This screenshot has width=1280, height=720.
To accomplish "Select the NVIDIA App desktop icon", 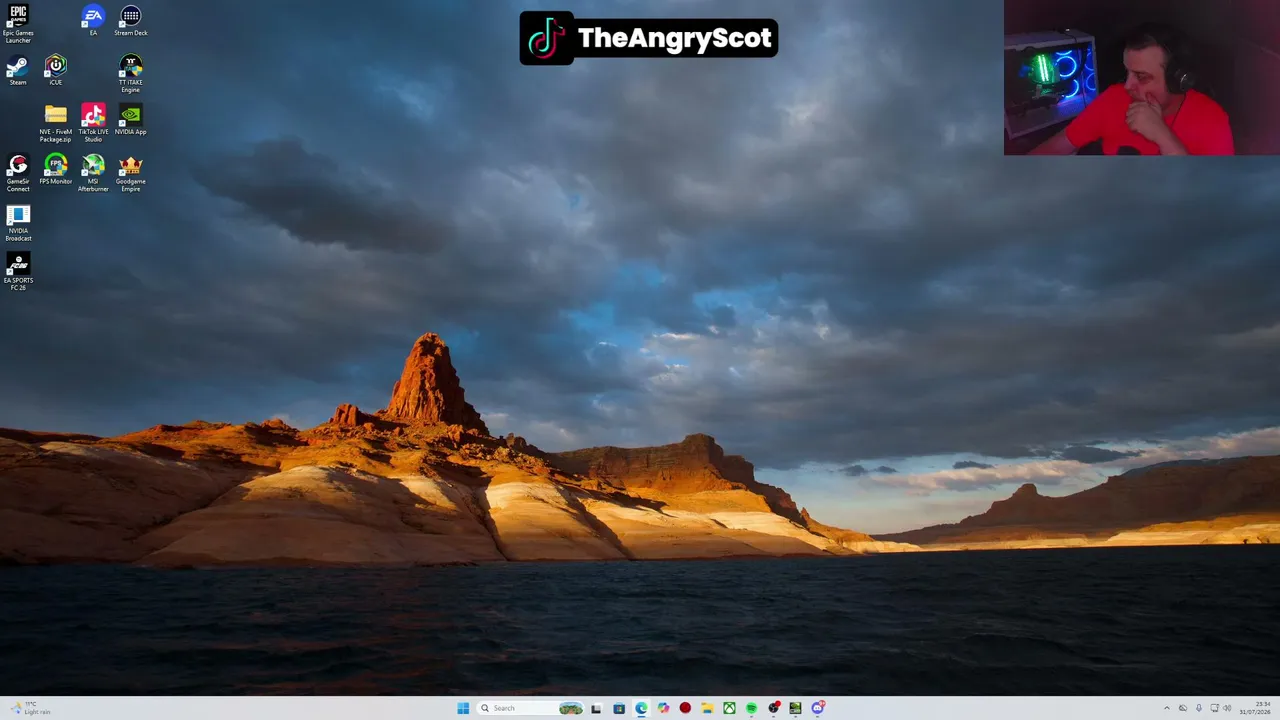I will coord(131,120).
